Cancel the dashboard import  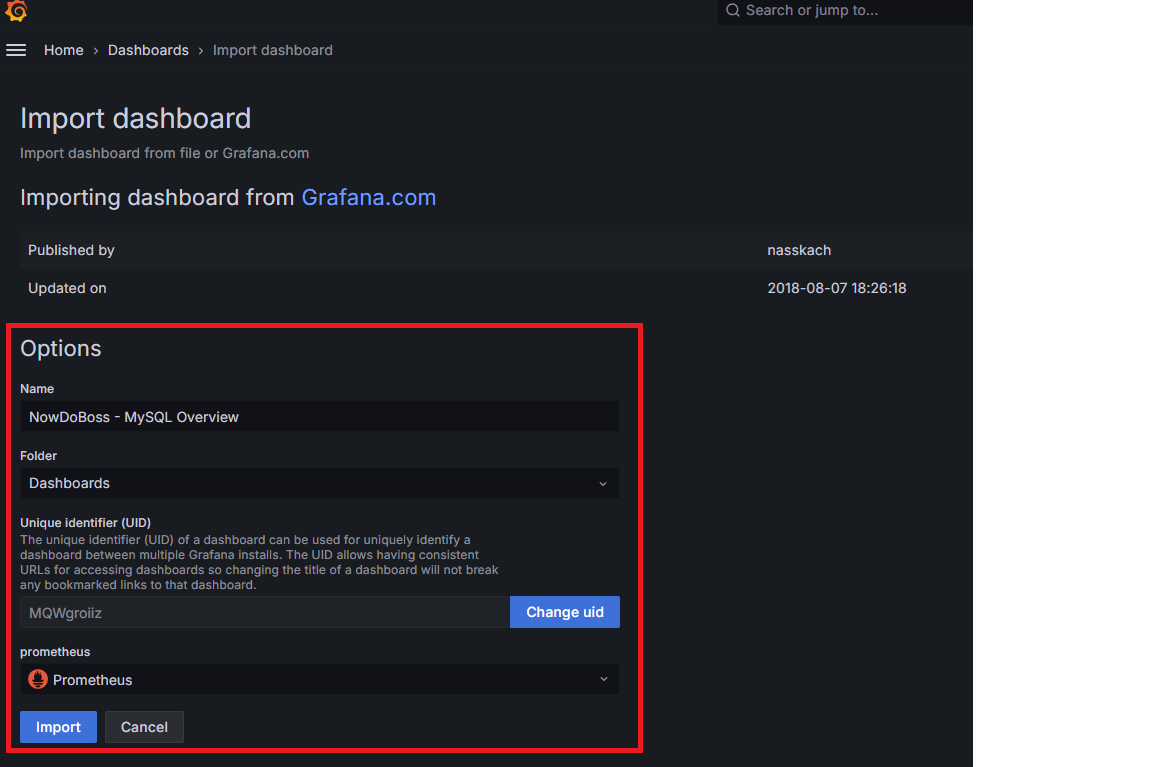144,727
